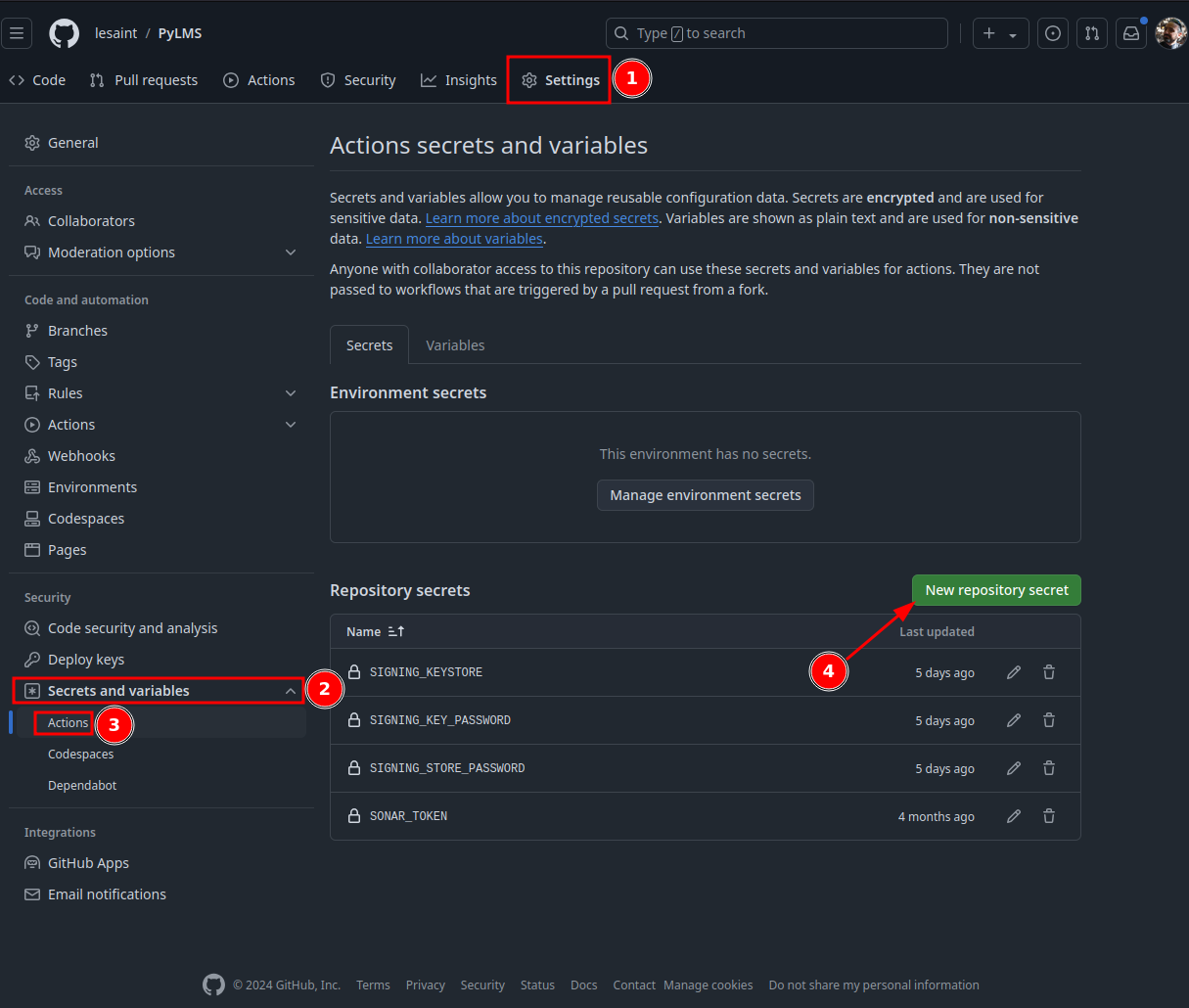The height and width of the screenshot is (1008, 1189).
Task: Open Status footer link
Action: [x=537, y=985]
